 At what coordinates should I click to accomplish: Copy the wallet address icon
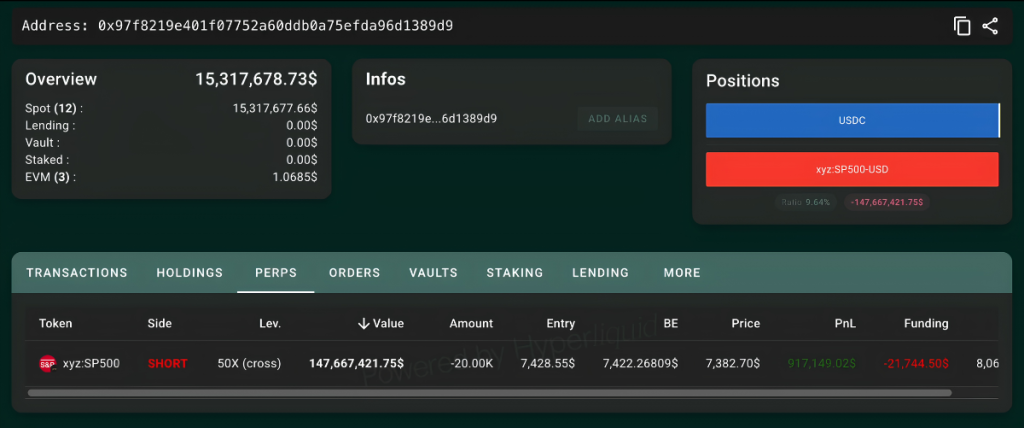(x=961, y=26)
